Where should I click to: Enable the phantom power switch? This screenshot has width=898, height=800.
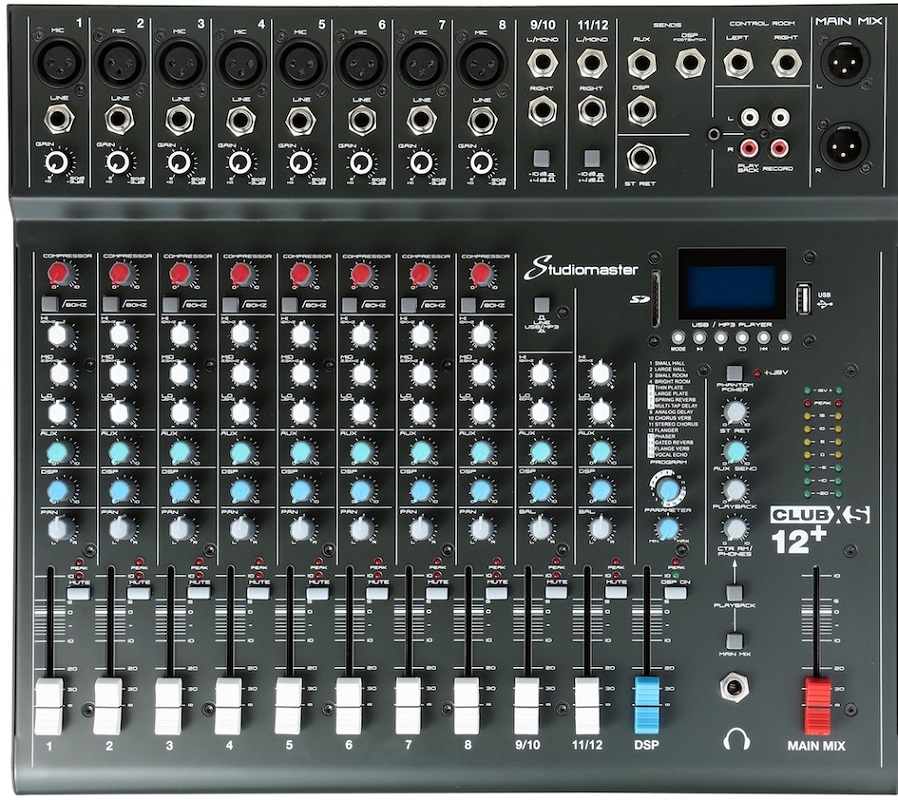734,374
